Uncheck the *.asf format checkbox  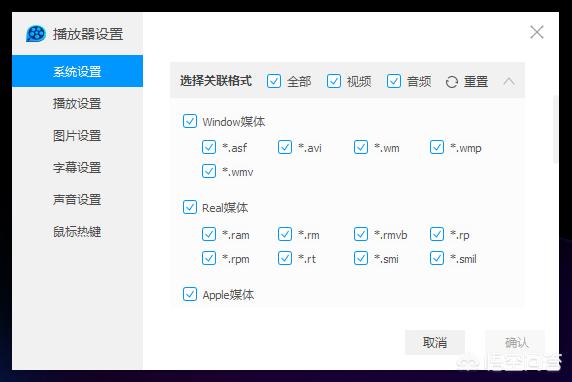[x=209, y=147]
